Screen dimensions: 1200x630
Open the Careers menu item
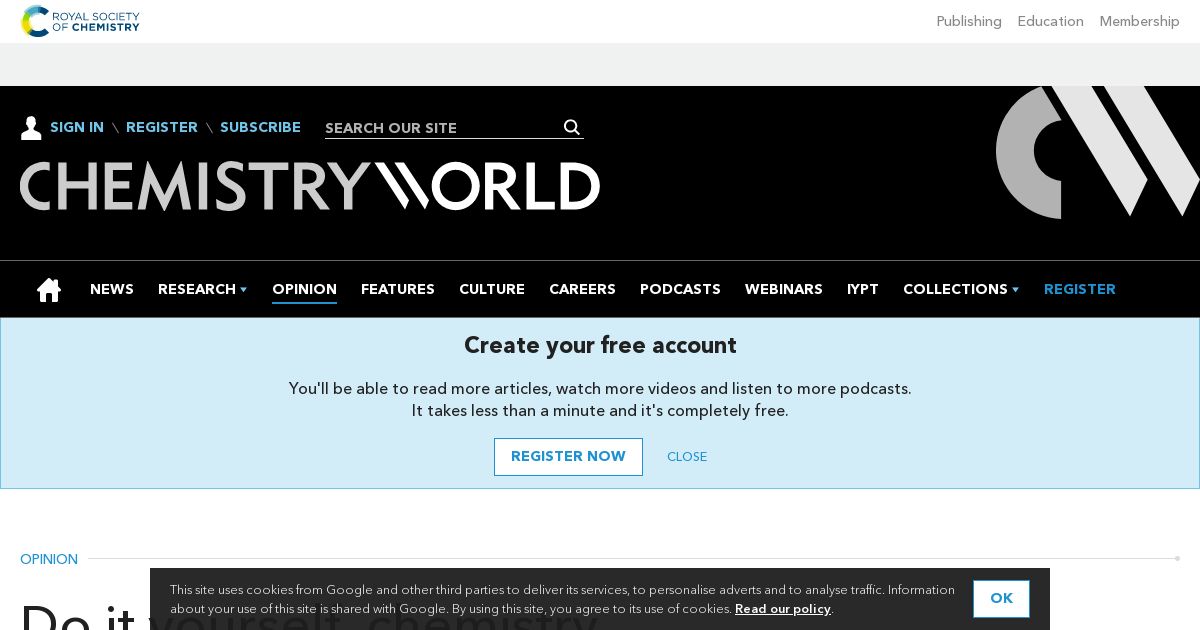582,289
